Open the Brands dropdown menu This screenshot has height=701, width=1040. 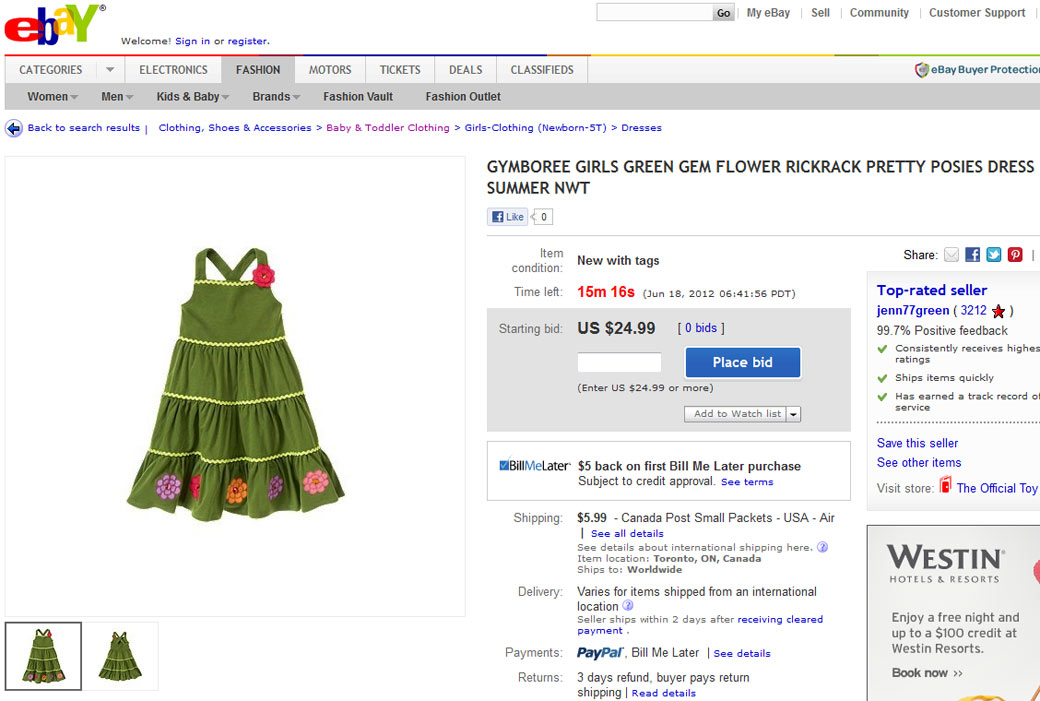pyautogui.click(x=276, y=97)
